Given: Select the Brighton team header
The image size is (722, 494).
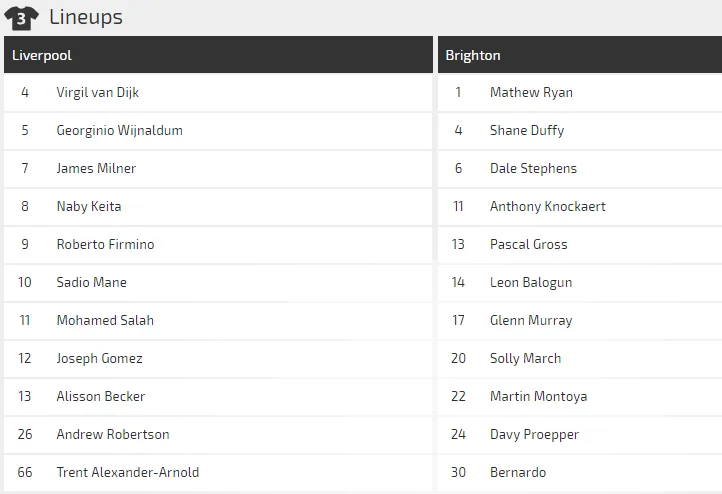Looking at the screenshot, I should pos(473,55).
